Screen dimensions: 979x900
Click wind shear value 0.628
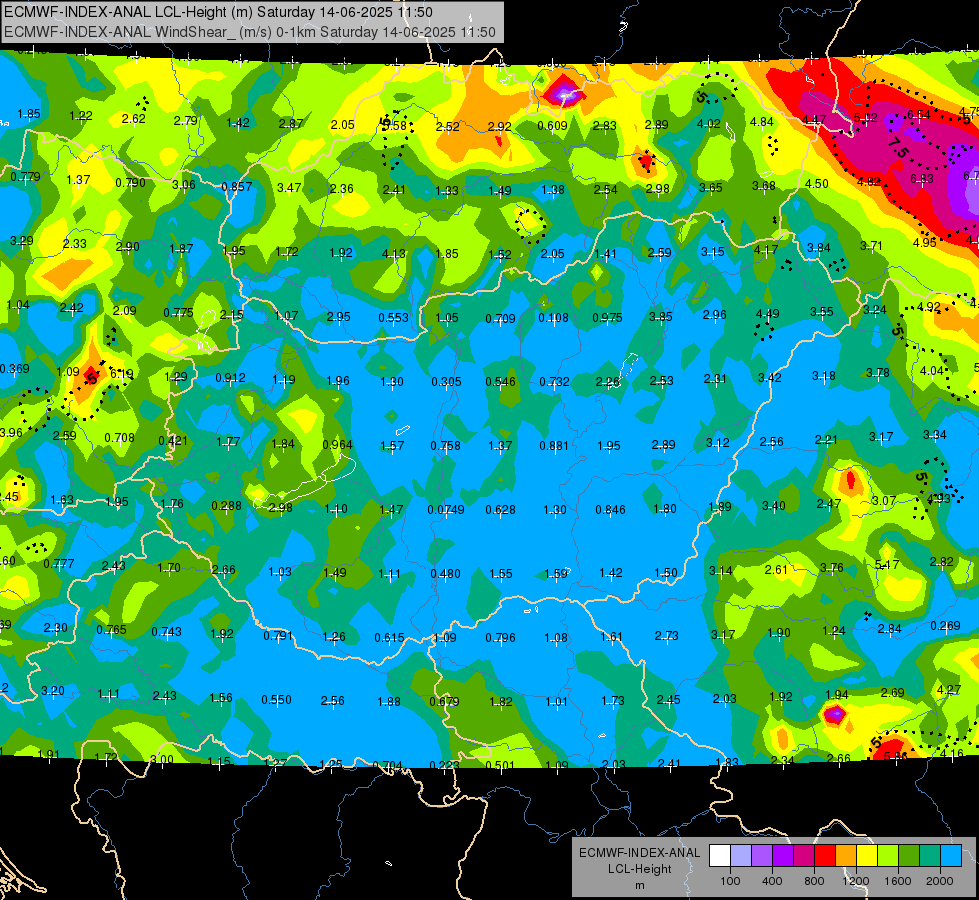point(500,510)
